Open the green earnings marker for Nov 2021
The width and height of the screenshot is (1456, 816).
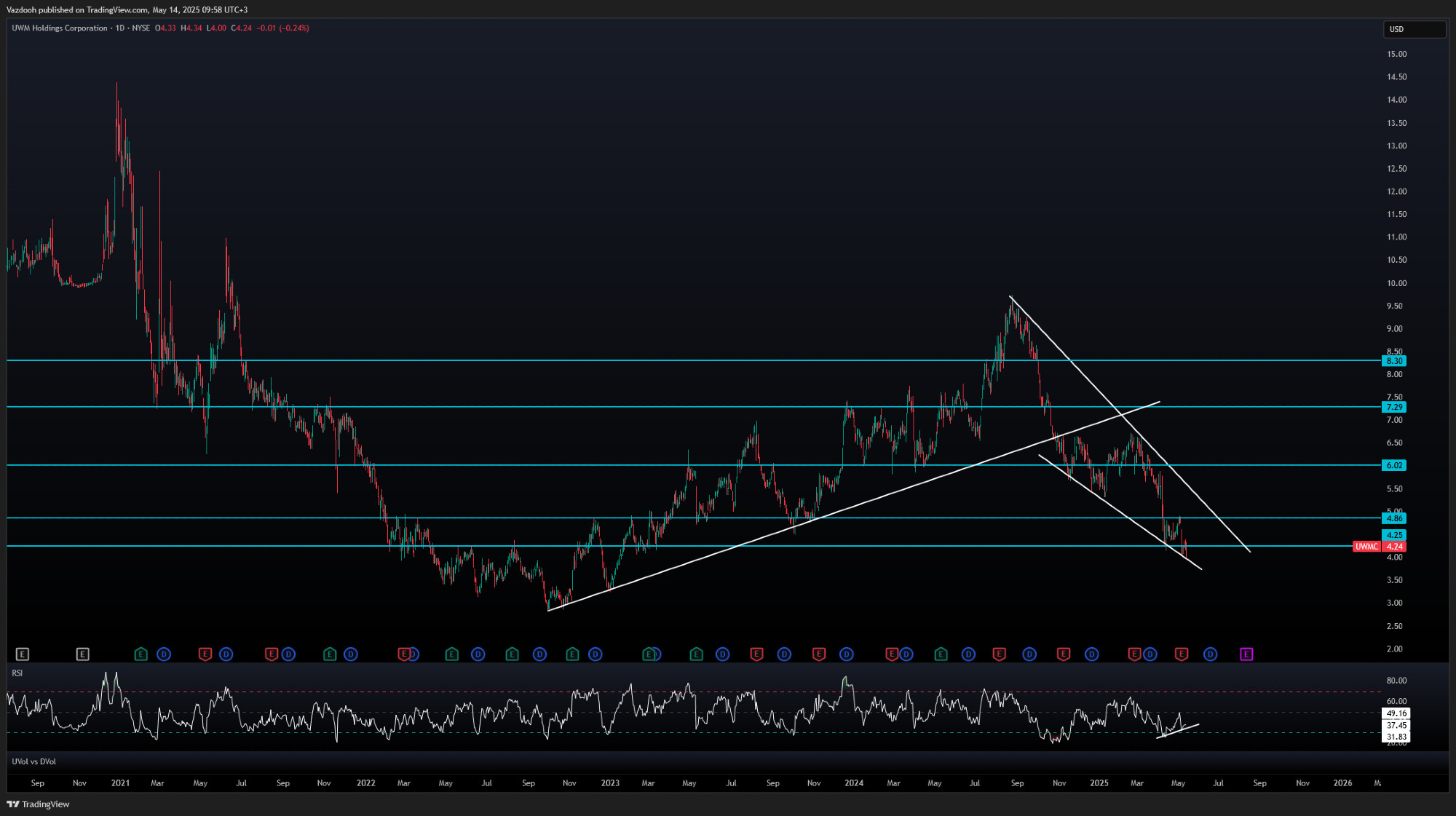pyautogui.click(x=330, y=654)
